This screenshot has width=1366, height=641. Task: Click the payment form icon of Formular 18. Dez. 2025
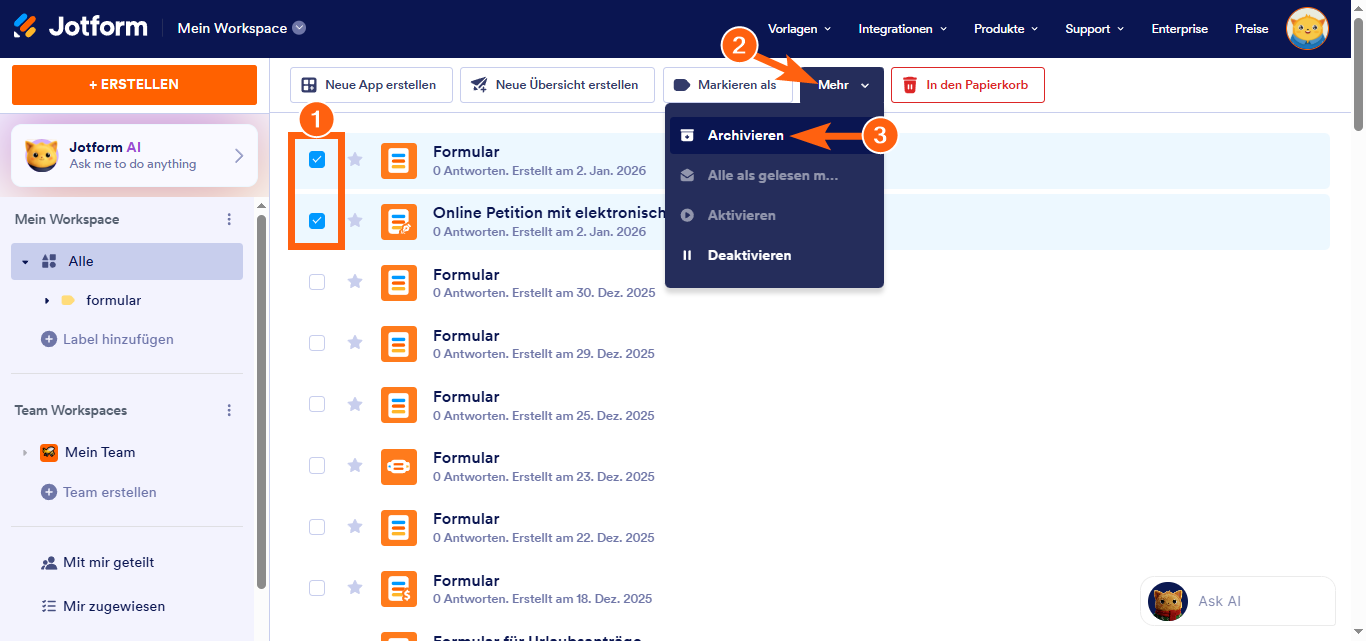pos(399,589)
